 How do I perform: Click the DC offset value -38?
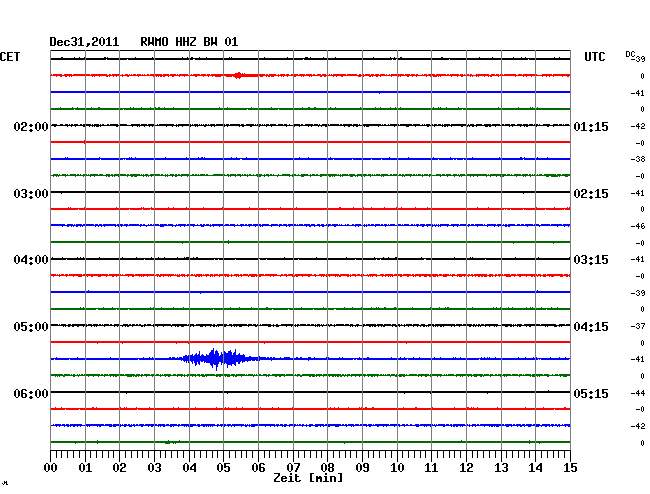coord(638,159)
